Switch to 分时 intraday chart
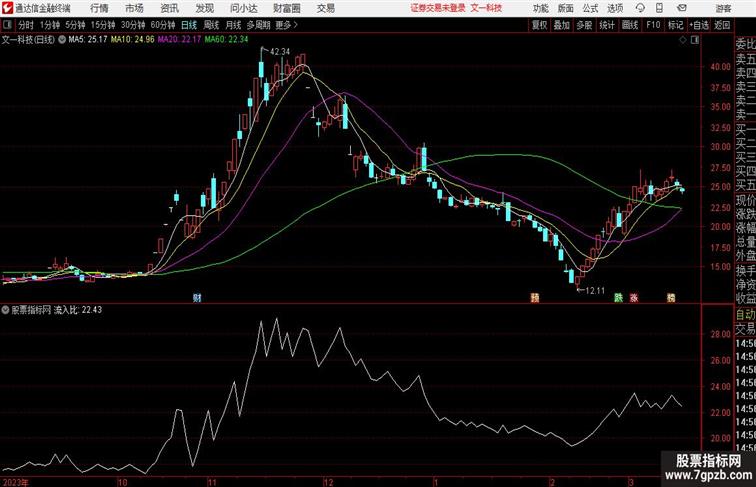The image size is (756, 487). coord(26,25)
